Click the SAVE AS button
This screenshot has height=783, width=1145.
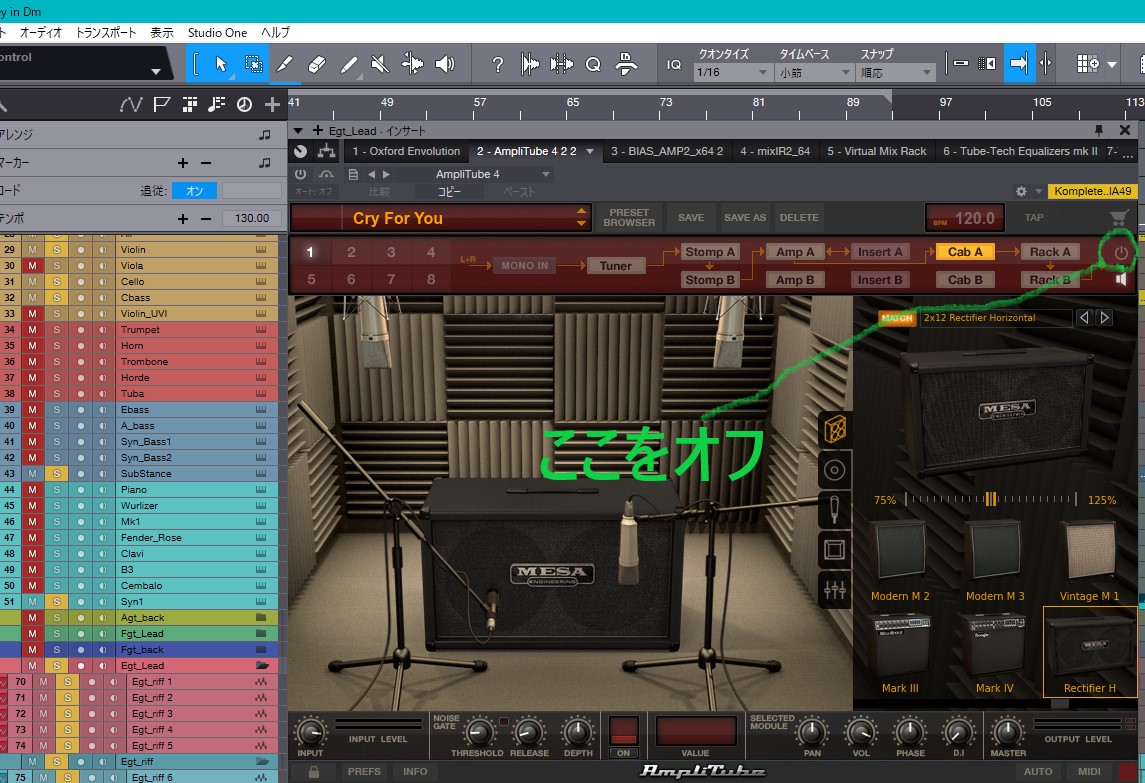(745, 218)
